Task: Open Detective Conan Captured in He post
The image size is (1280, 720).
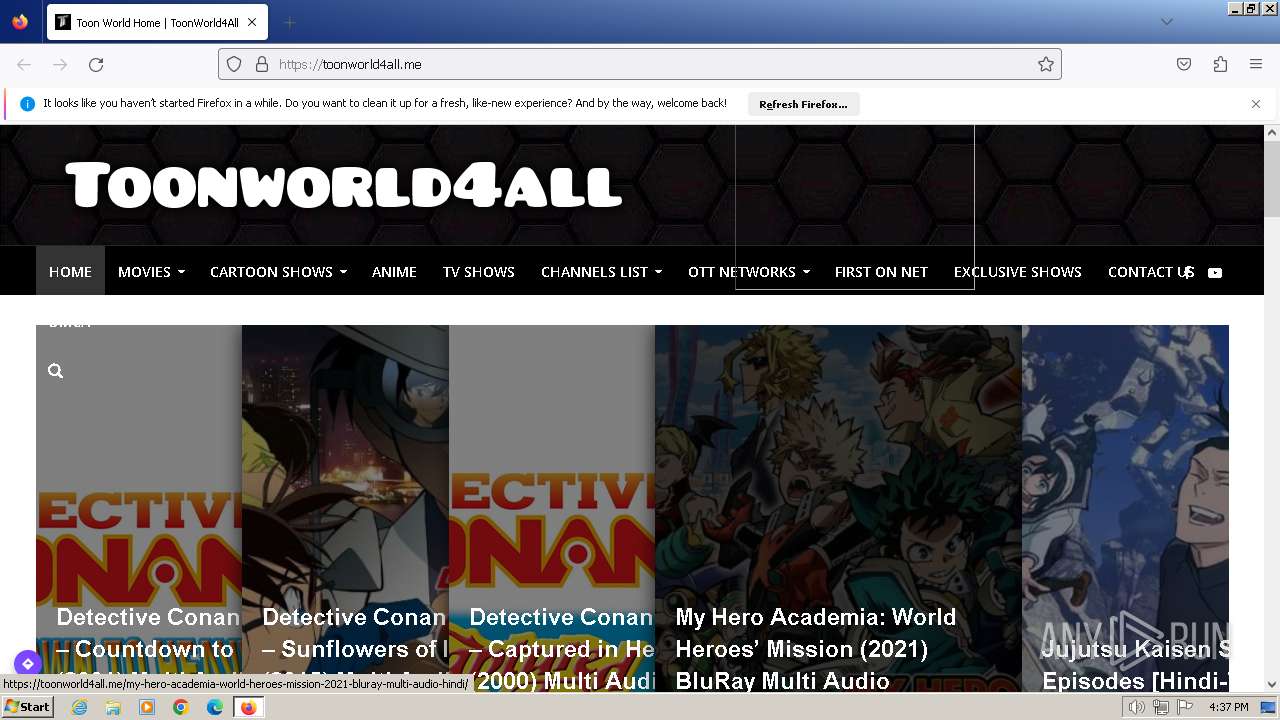Action: click(x=562, y=648)
